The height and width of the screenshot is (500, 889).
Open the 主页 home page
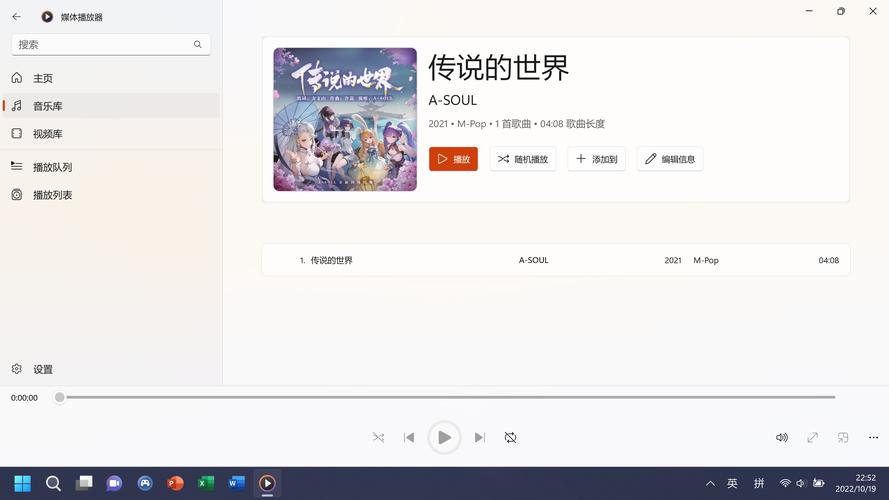[x=111, y=78]
